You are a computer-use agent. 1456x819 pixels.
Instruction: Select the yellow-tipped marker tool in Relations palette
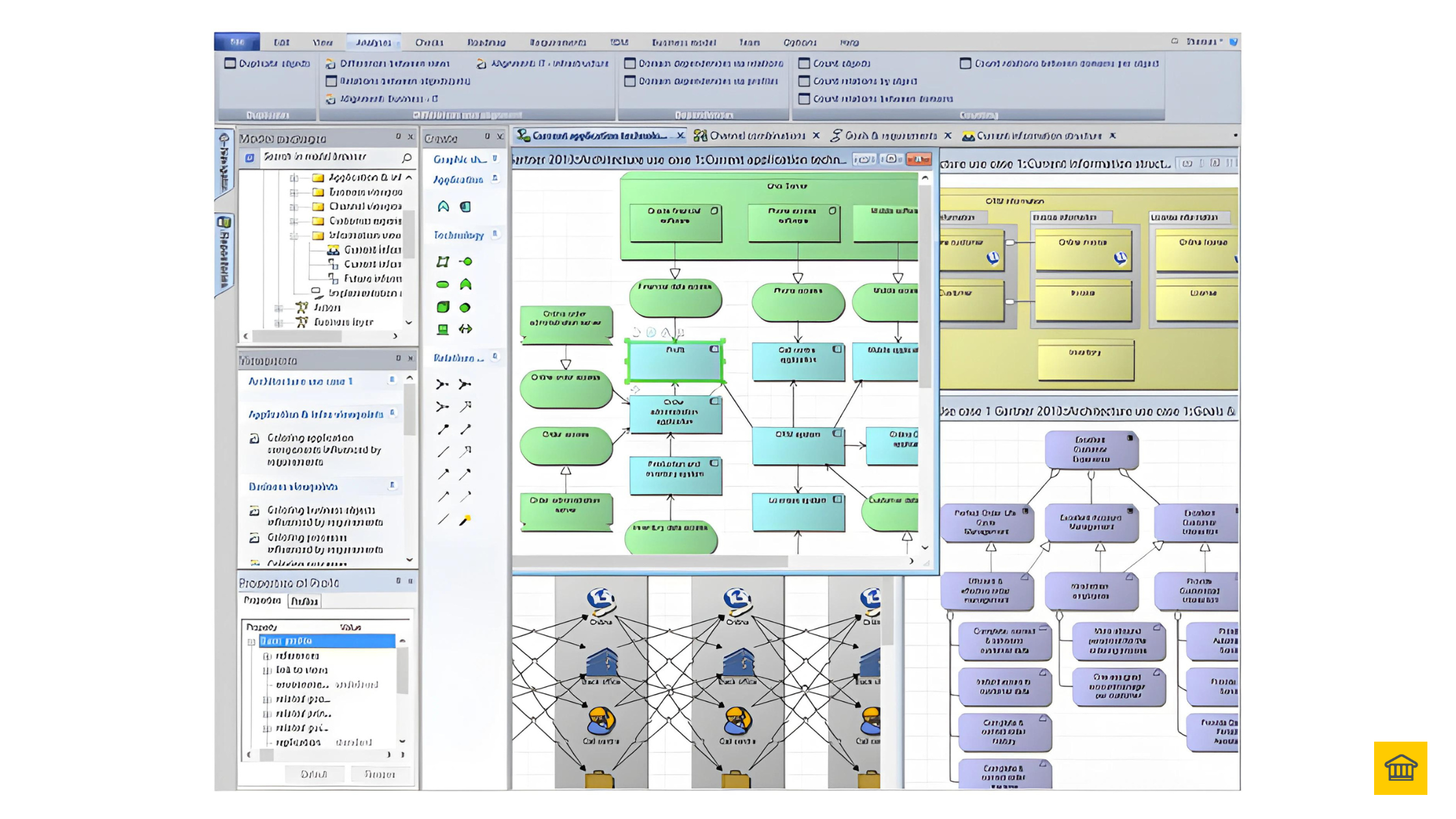(x=465, y=520)
